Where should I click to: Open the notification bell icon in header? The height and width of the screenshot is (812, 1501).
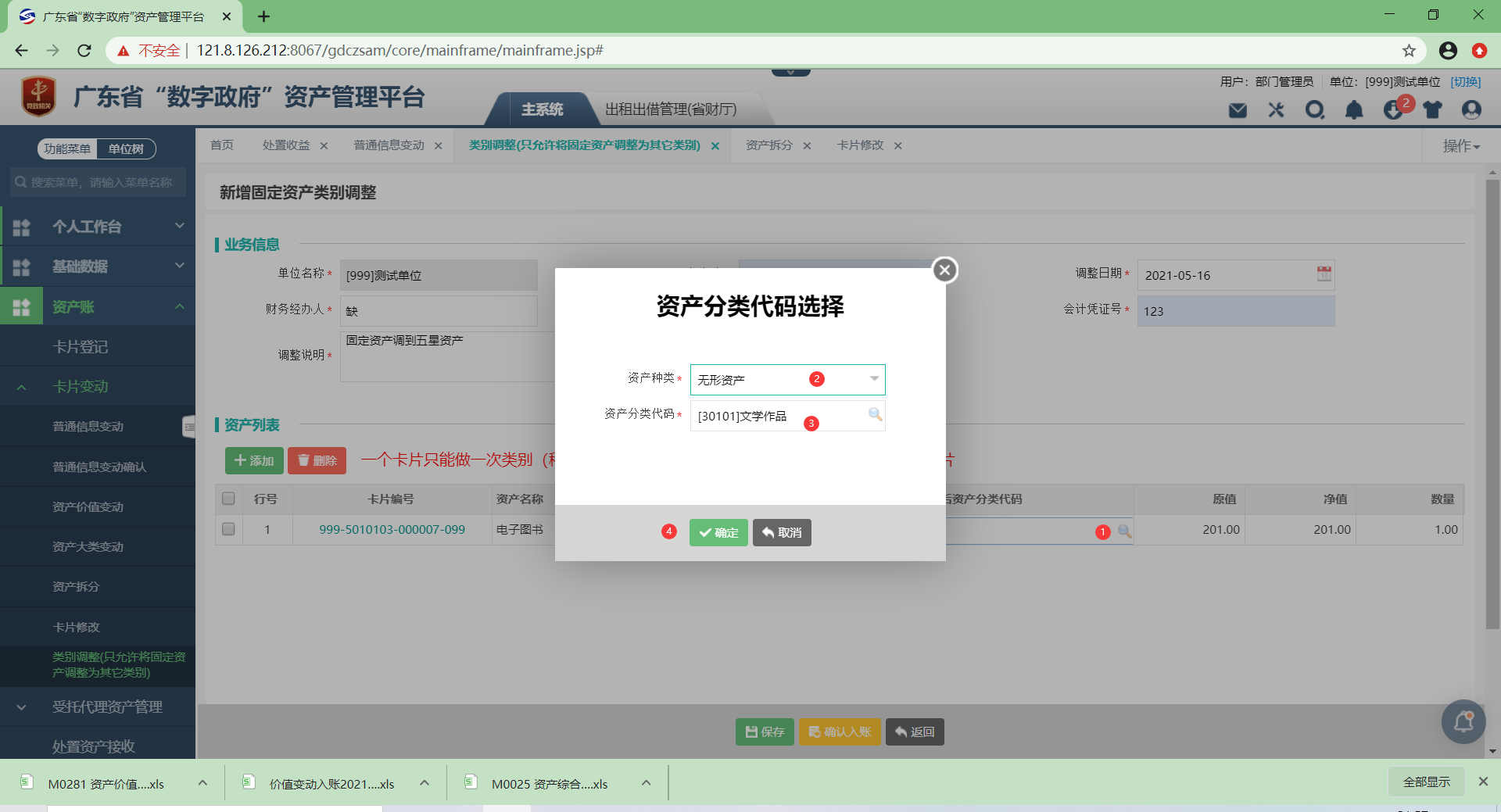tap(1354, 110)
